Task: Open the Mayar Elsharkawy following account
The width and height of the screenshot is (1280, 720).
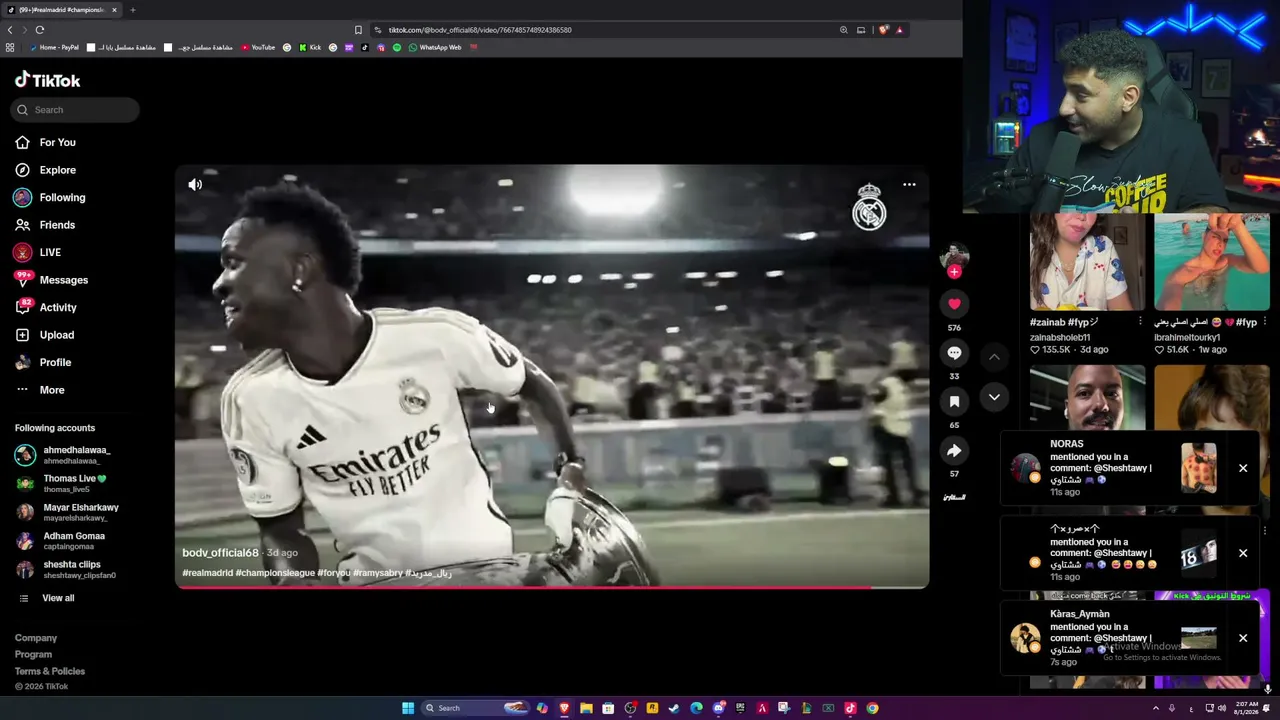Action: click(x=66, y=512)
